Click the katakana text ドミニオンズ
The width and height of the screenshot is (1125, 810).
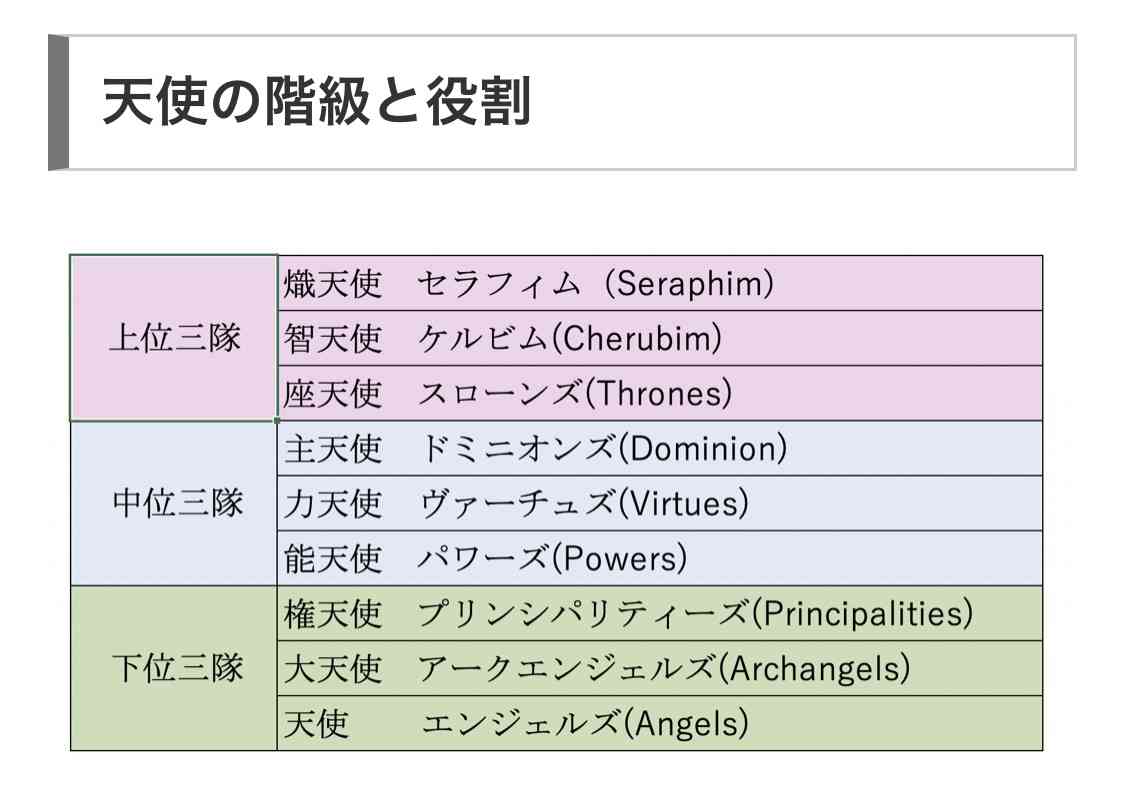pos(517,449)
